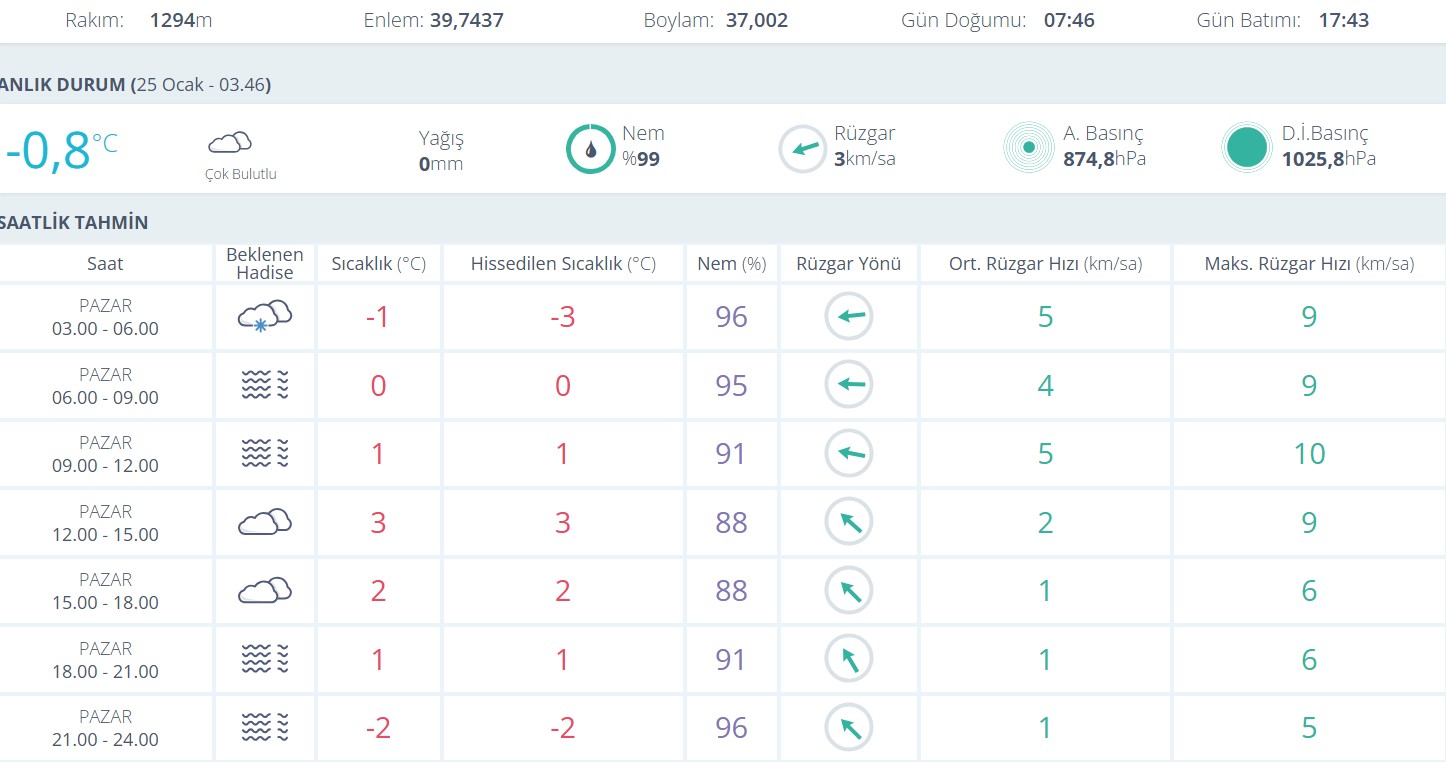
Task: Click the Maks. Rüzgar Hızı column header
Action: coord(1308,264)
